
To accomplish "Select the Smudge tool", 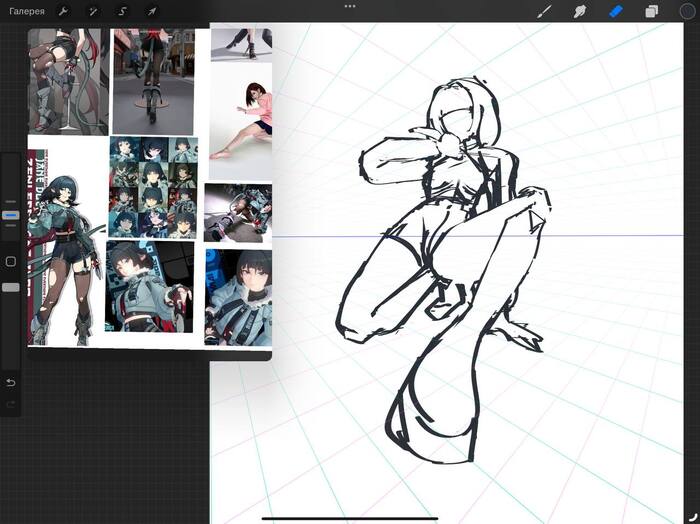I will [x=579, y=11].
